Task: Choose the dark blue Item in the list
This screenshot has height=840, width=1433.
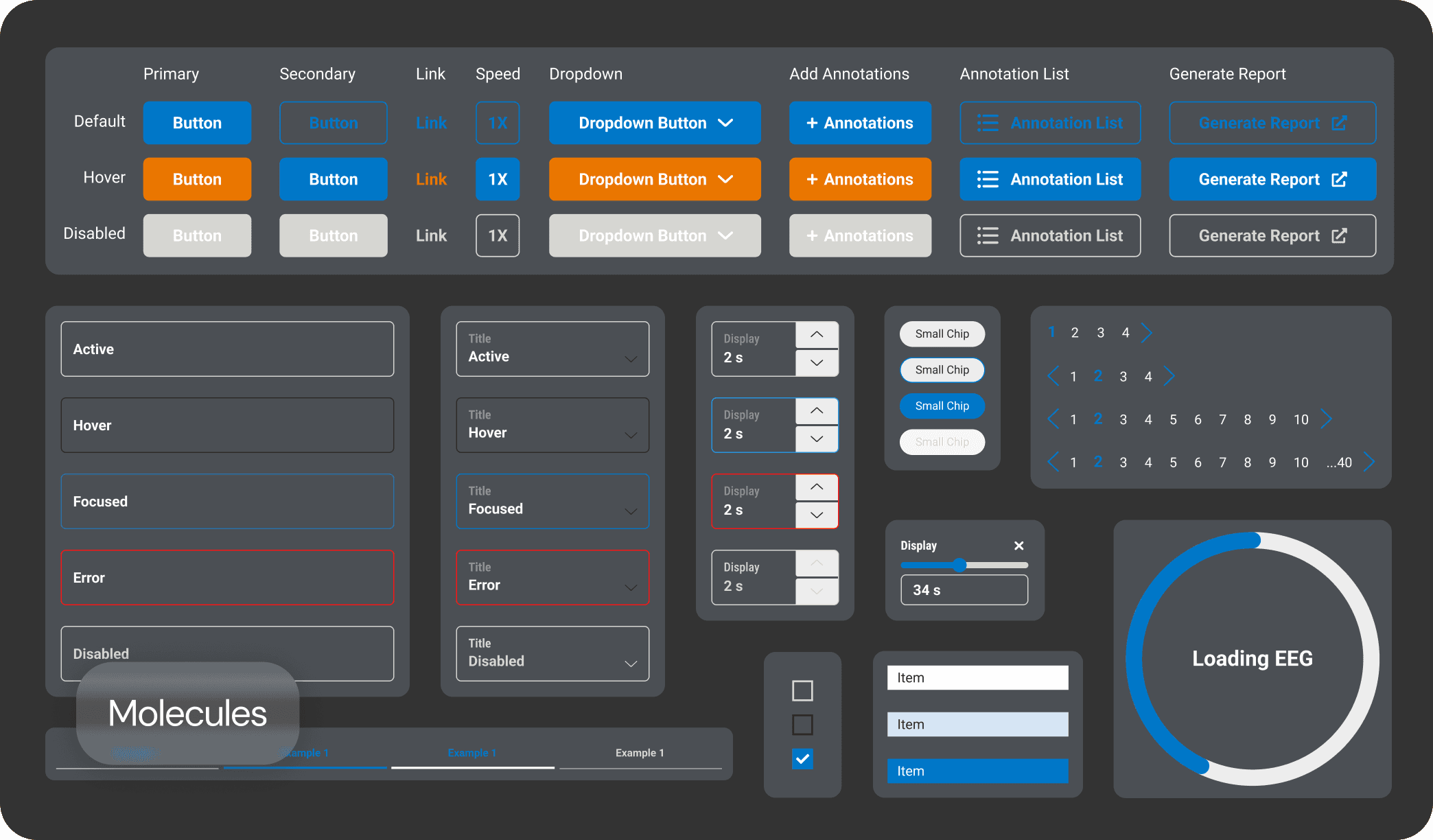Action: pos(977,771)
